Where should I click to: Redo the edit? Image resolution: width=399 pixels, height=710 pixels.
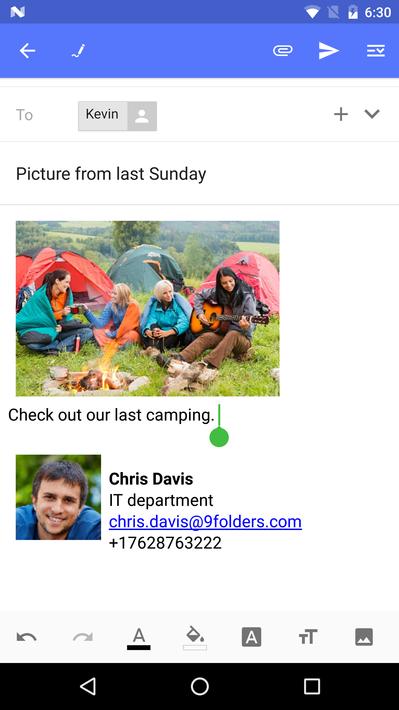point(82,637)
